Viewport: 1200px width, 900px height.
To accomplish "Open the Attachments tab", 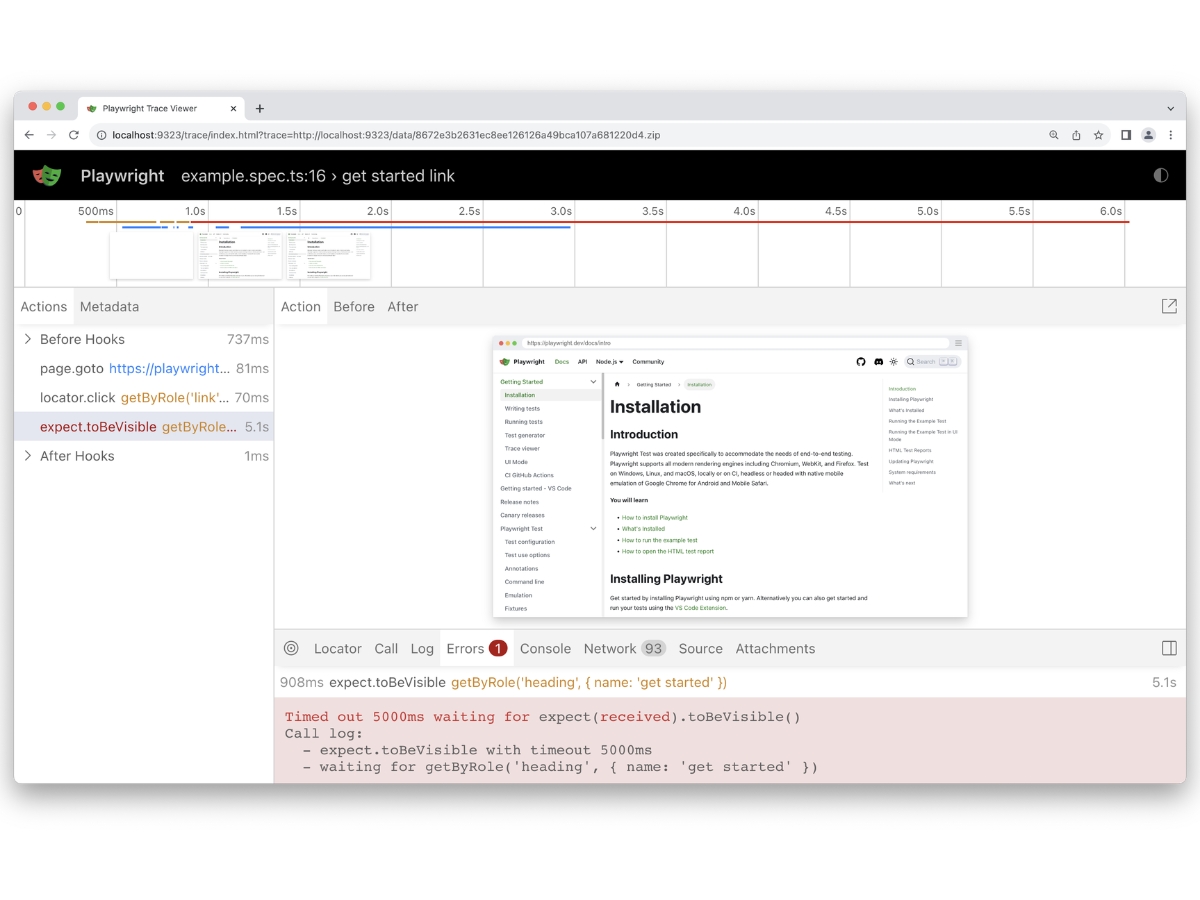I will [x=775, y=648].
